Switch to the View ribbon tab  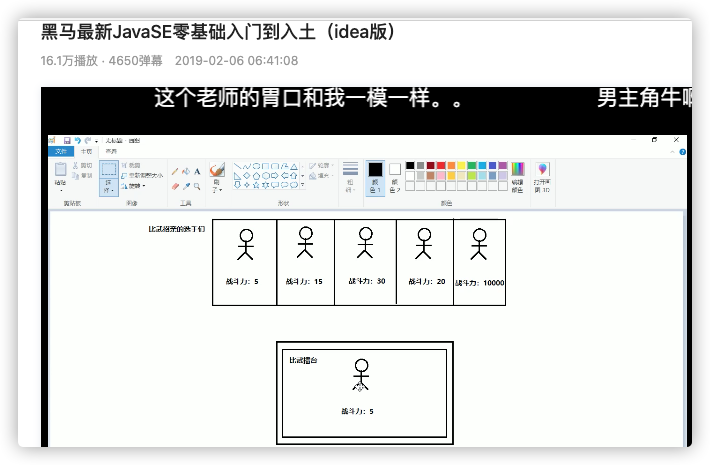(x=111, y=151)
